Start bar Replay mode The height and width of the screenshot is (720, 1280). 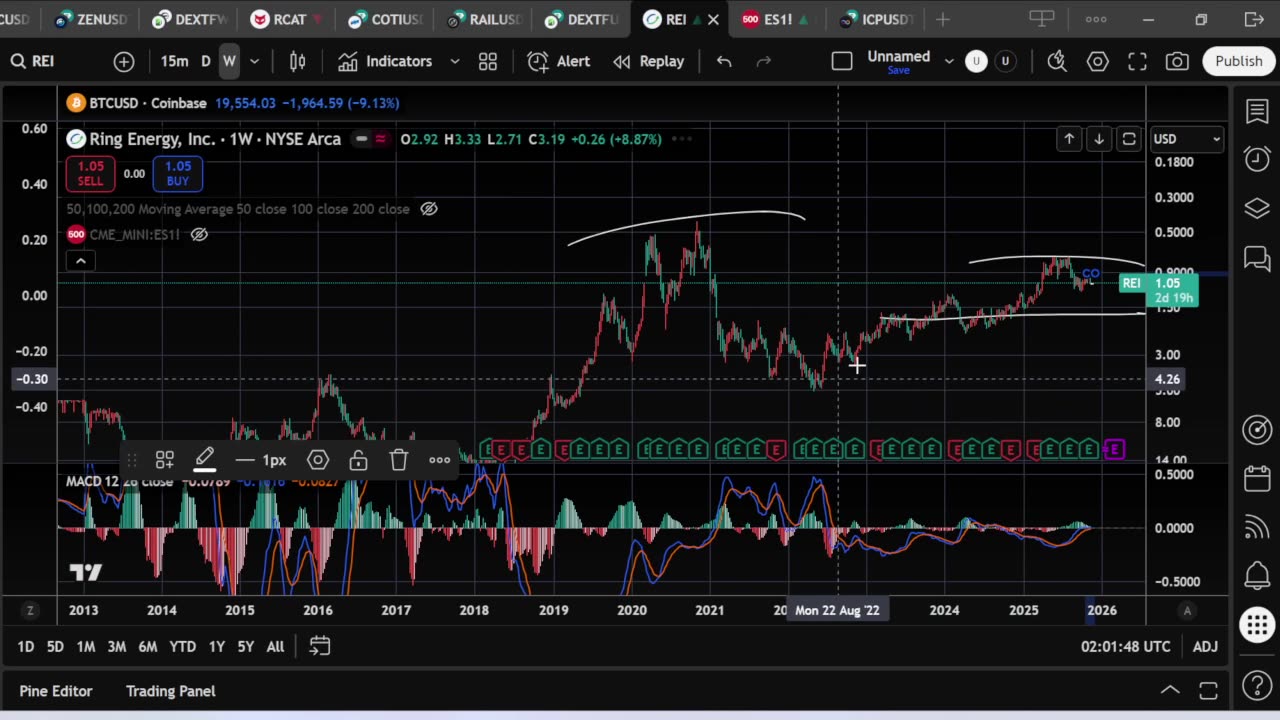pyautogui.click(x=649, y=61)
